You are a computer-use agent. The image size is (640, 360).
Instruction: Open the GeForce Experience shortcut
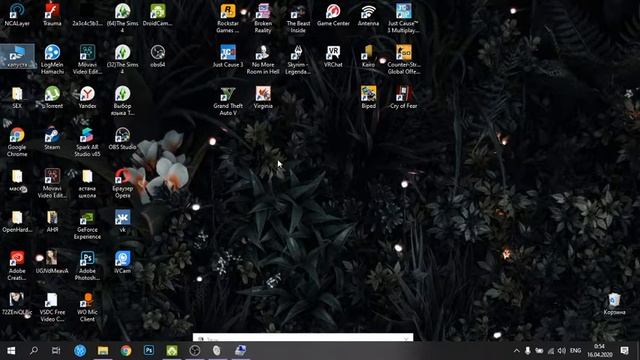(x=87, y=225)
